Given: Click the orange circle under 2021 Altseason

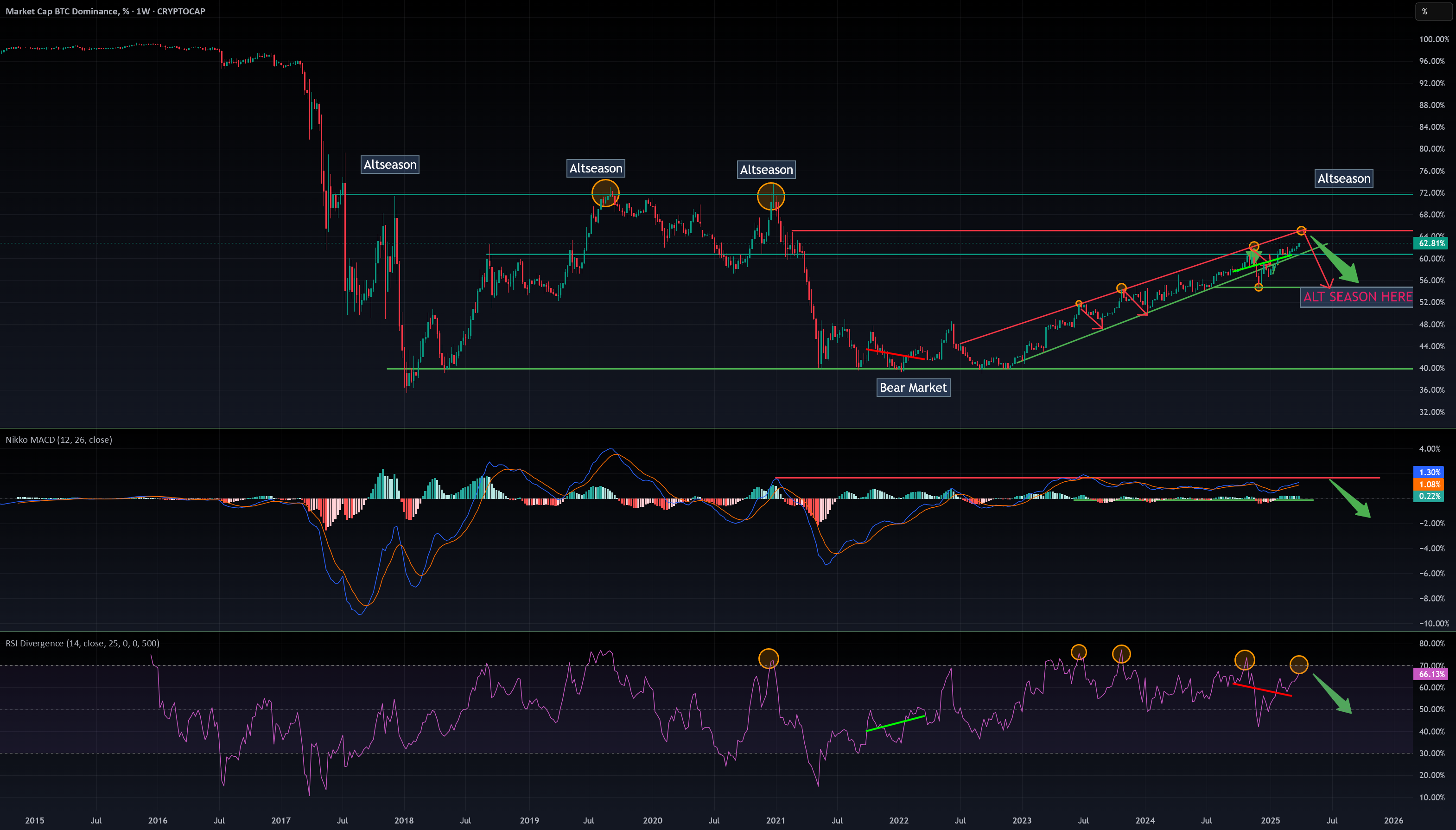Looking at the screenshot, I should pos(771,197).
